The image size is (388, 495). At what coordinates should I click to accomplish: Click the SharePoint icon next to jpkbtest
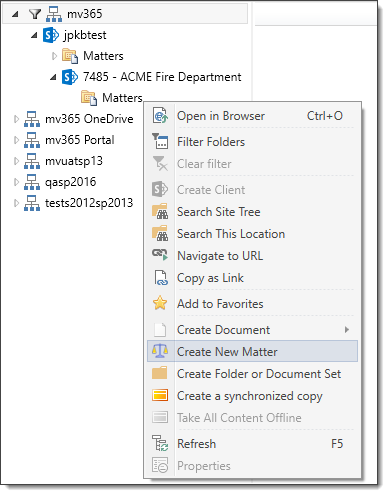tap(51, 35)
